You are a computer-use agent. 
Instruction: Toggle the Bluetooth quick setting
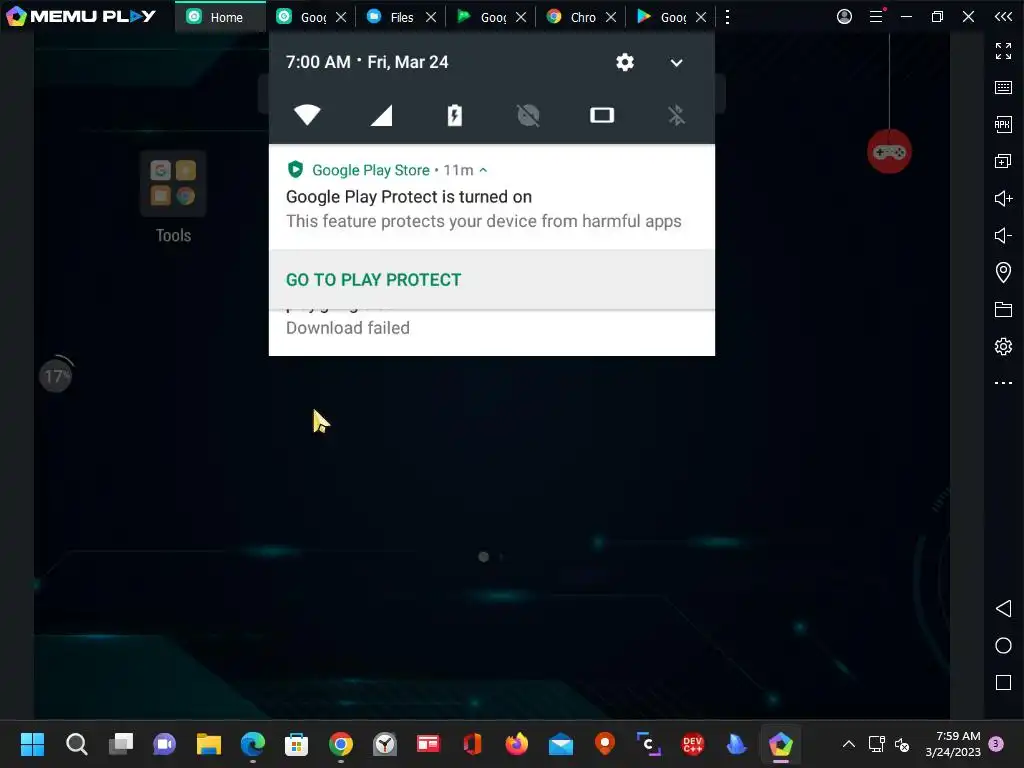(x=676, y=115)
